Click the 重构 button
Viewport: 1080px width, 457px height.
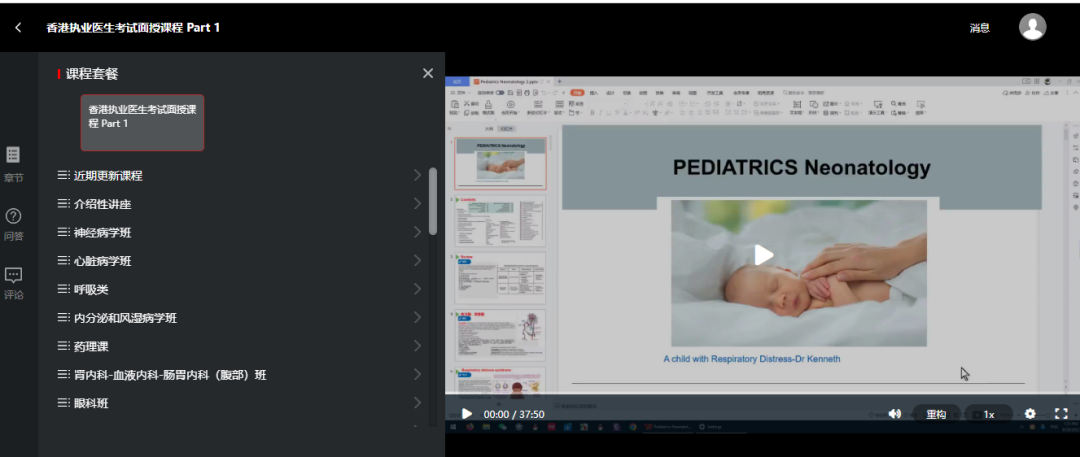(936, 414)
